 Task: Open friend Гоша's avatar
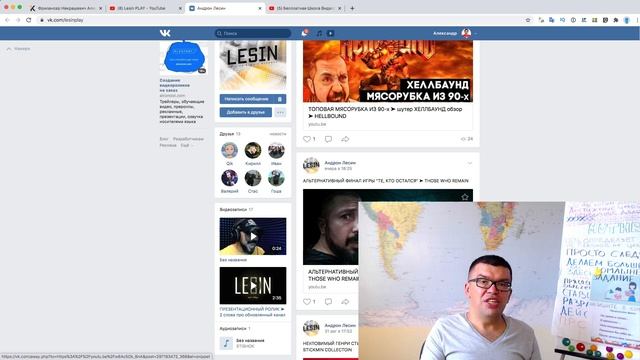pyautogui.click(x=276, y=178)
